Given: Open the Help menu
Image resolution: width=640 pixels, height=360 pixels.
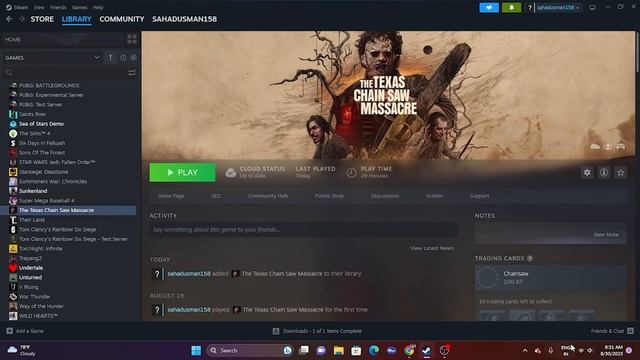Looking at the screenshot, I should point(98,7).
